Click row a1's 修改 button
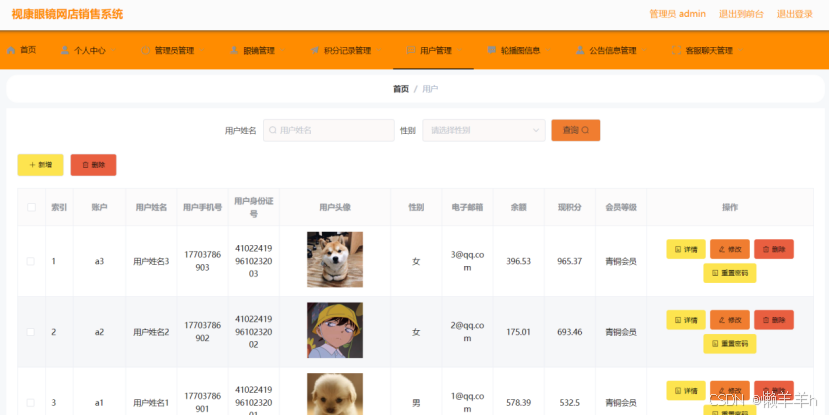This screenshot has width=830, height=416. tap(729, 391)
